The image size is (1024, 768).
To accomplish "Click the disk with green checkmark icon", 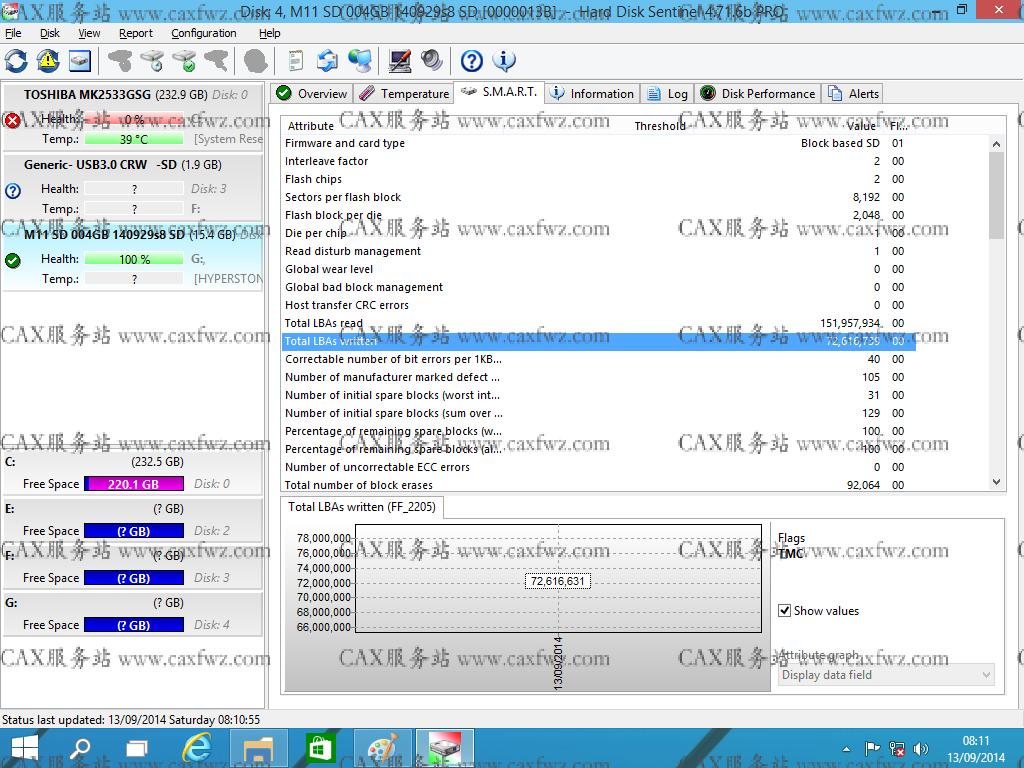I will click(x=184, y=61).
